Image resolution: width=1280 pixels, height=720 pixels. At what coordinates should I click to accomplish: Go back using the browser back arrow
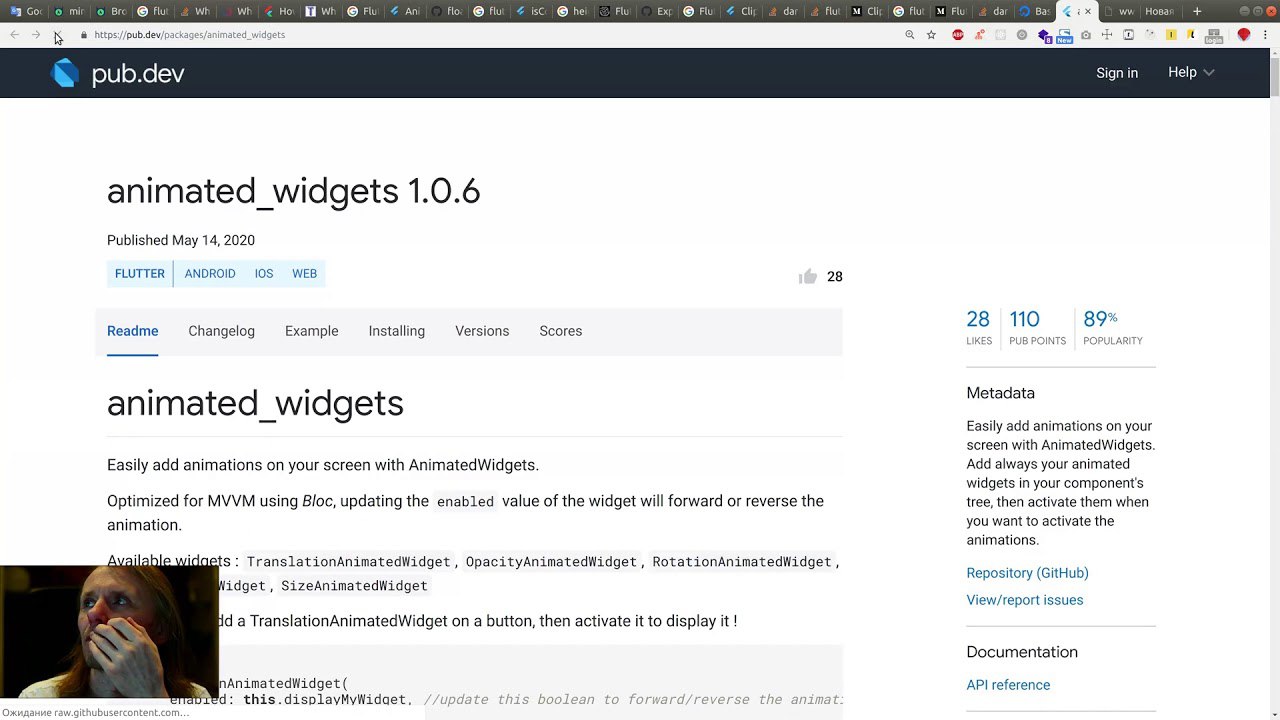(14, 35)
